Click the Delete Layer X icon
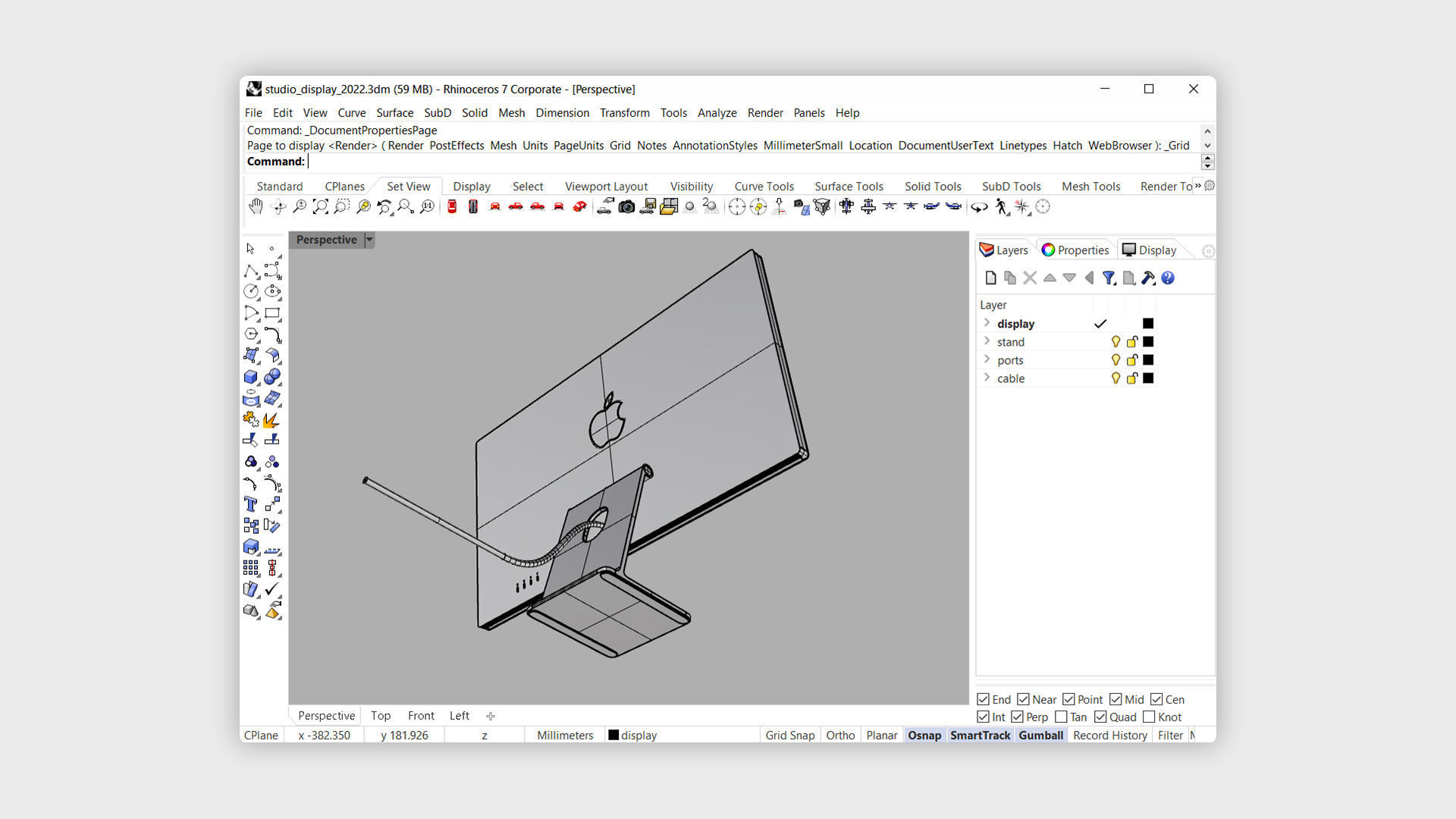The height and width of the screenshot is (819, 1456). click(x=1030, y=278)
